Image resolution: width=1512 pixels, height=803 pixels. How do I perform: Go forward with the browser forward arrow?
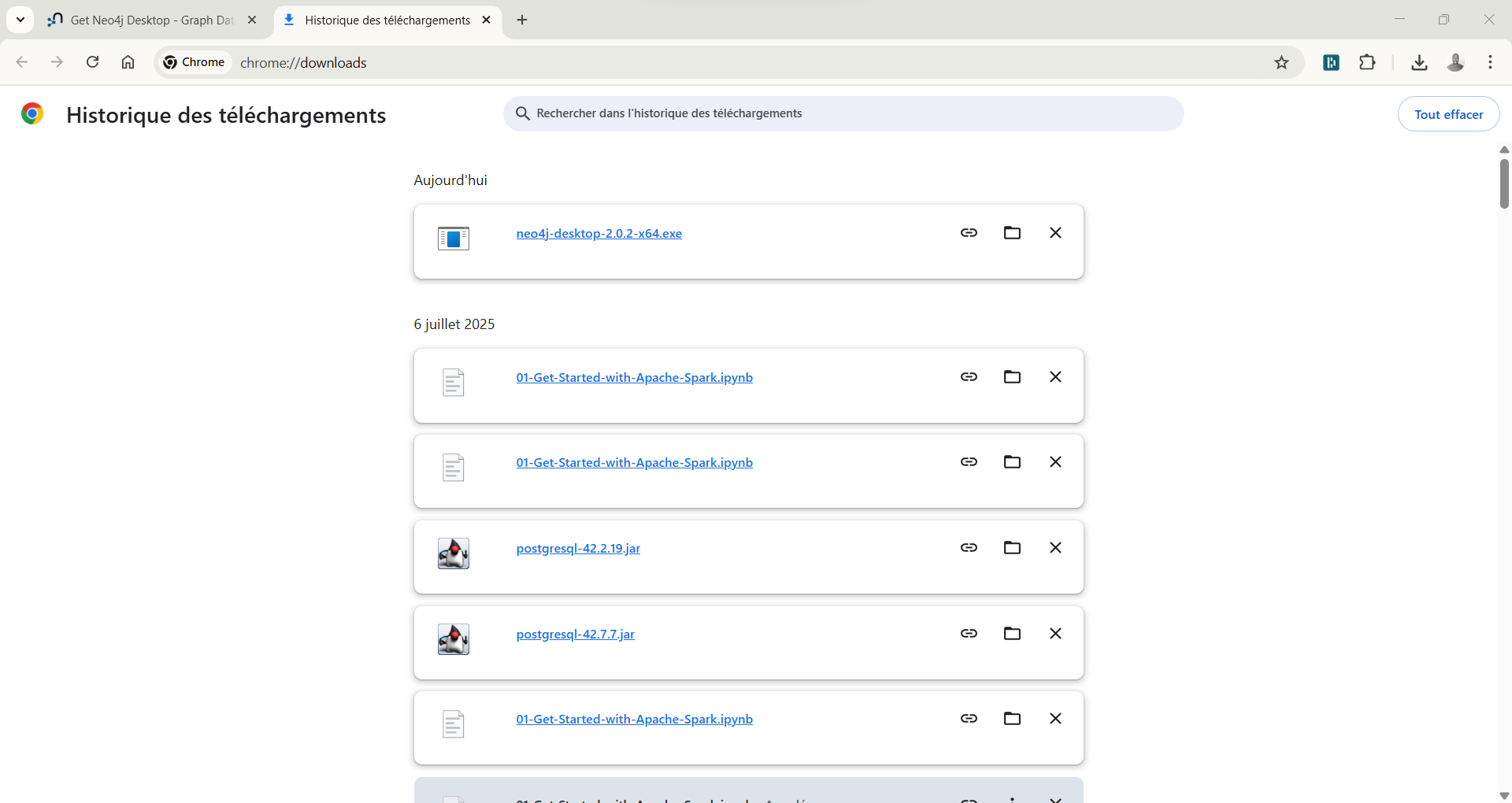[57, 62]
